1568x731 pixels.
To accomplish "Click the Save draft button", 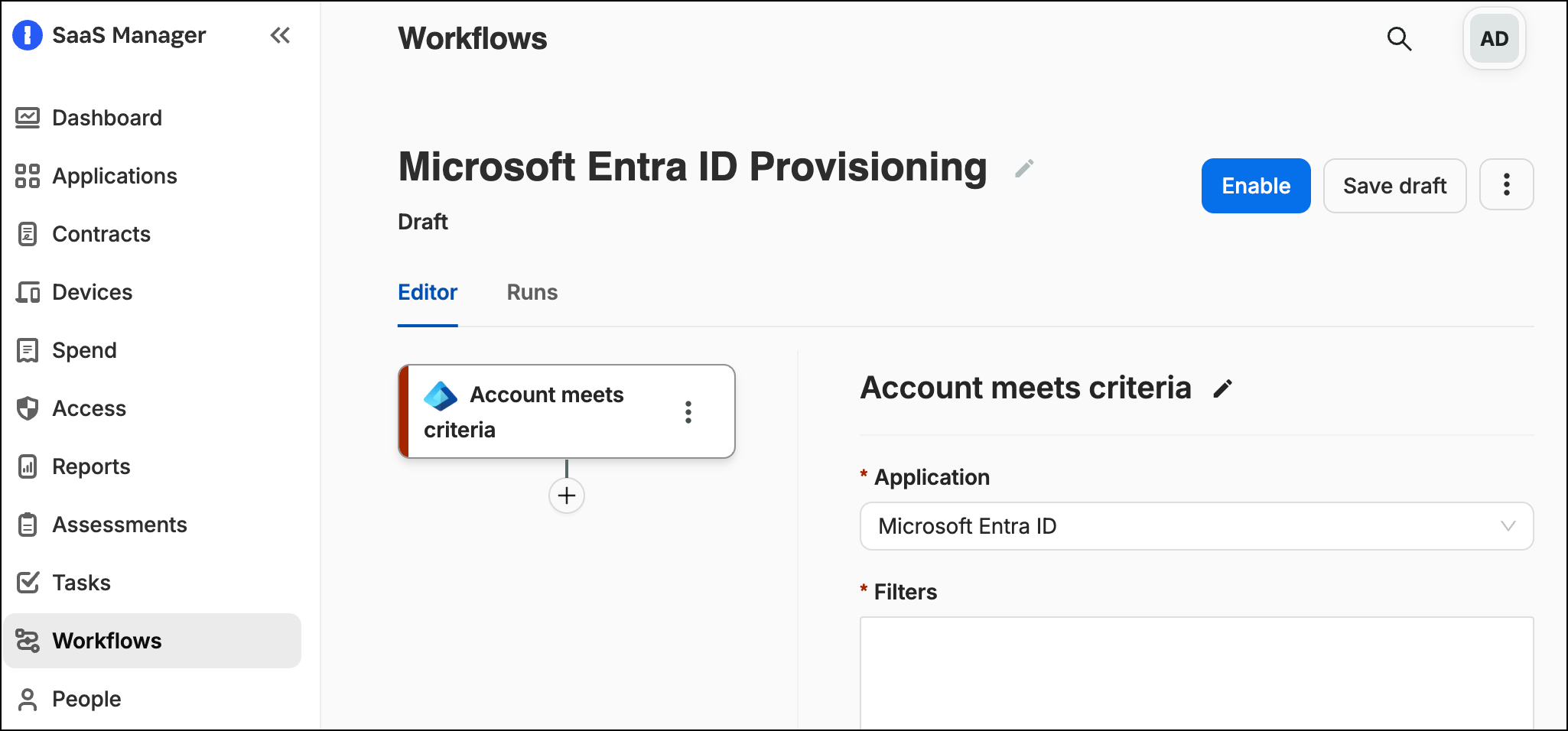I will (1394, 186).
